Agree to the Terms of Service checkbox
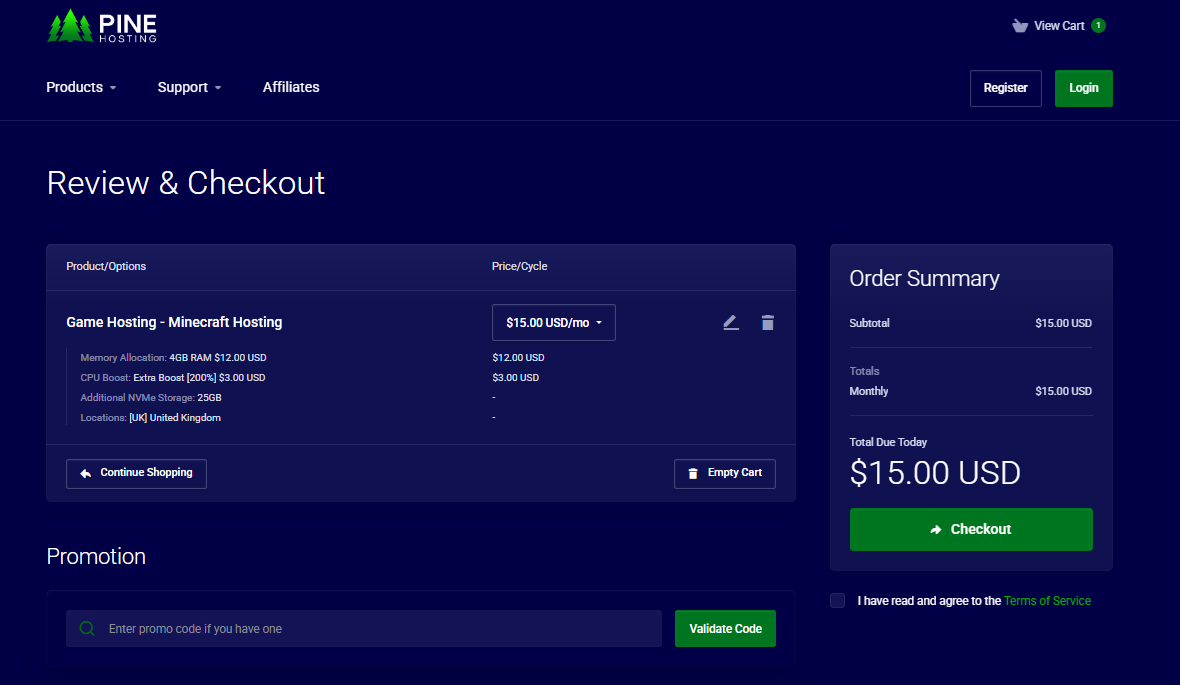The width and height of the screenshot is (1180, 685). (x=838, y=601)
